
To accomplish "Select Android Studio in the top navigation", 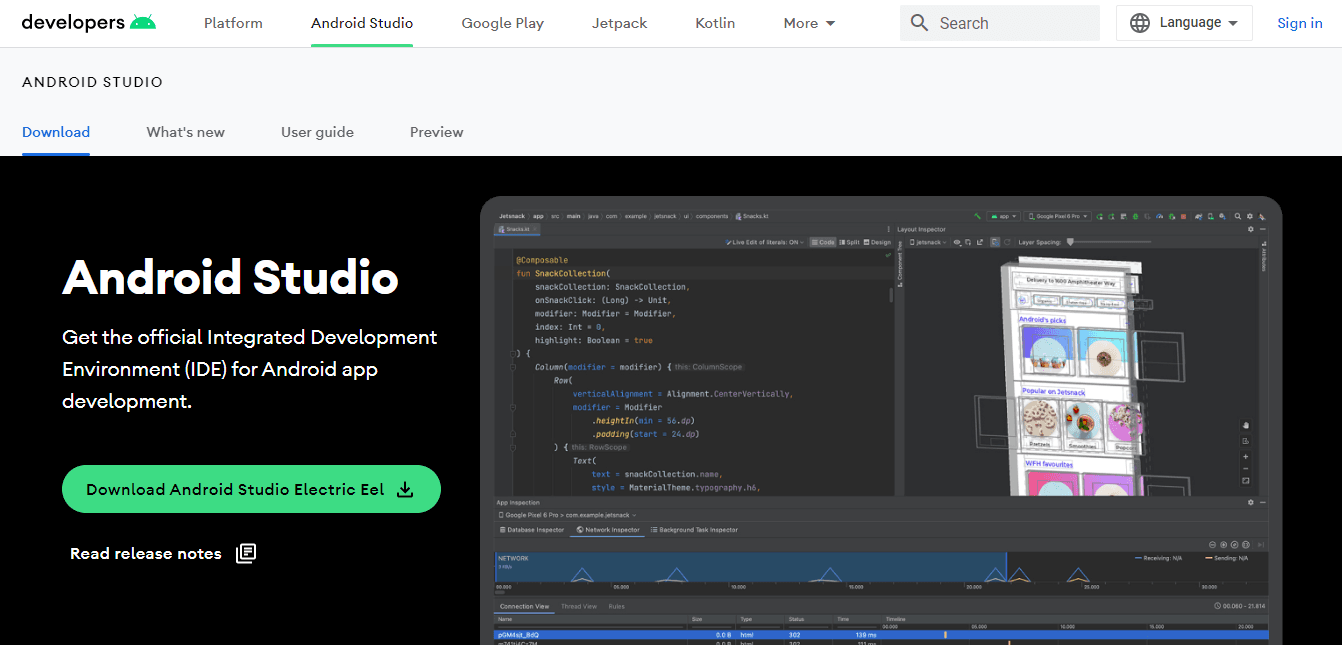I will click(362, 23).
